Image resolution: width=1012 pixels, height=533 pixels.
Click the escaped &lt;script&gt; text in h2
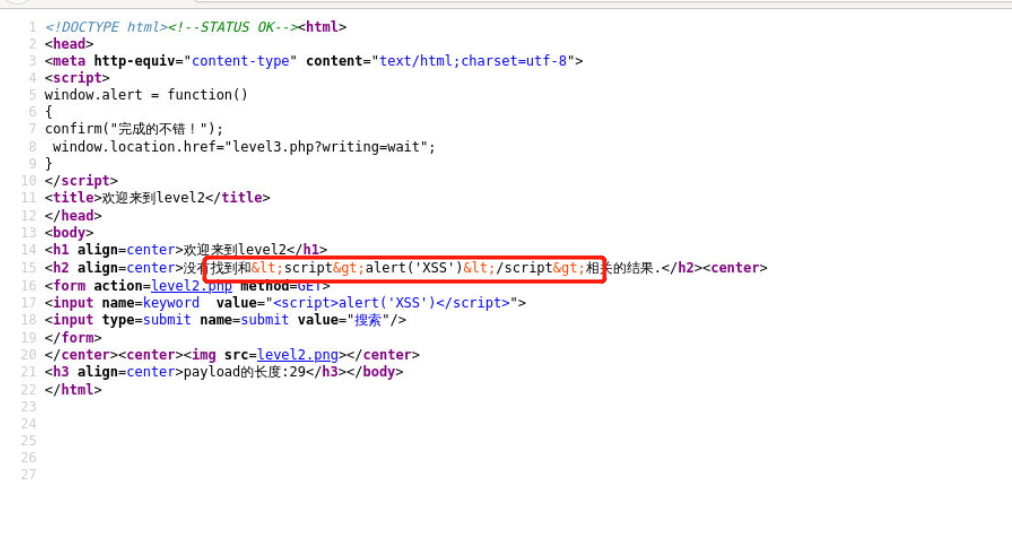click(x=309, y=268)
